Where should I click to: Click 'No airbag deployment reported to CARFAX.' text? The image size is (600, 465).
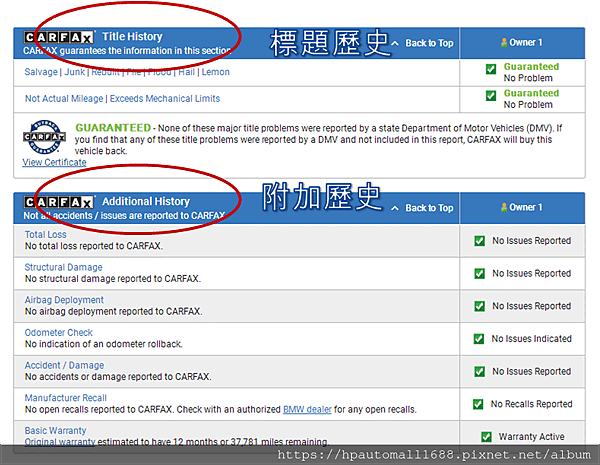click(113, 312)
